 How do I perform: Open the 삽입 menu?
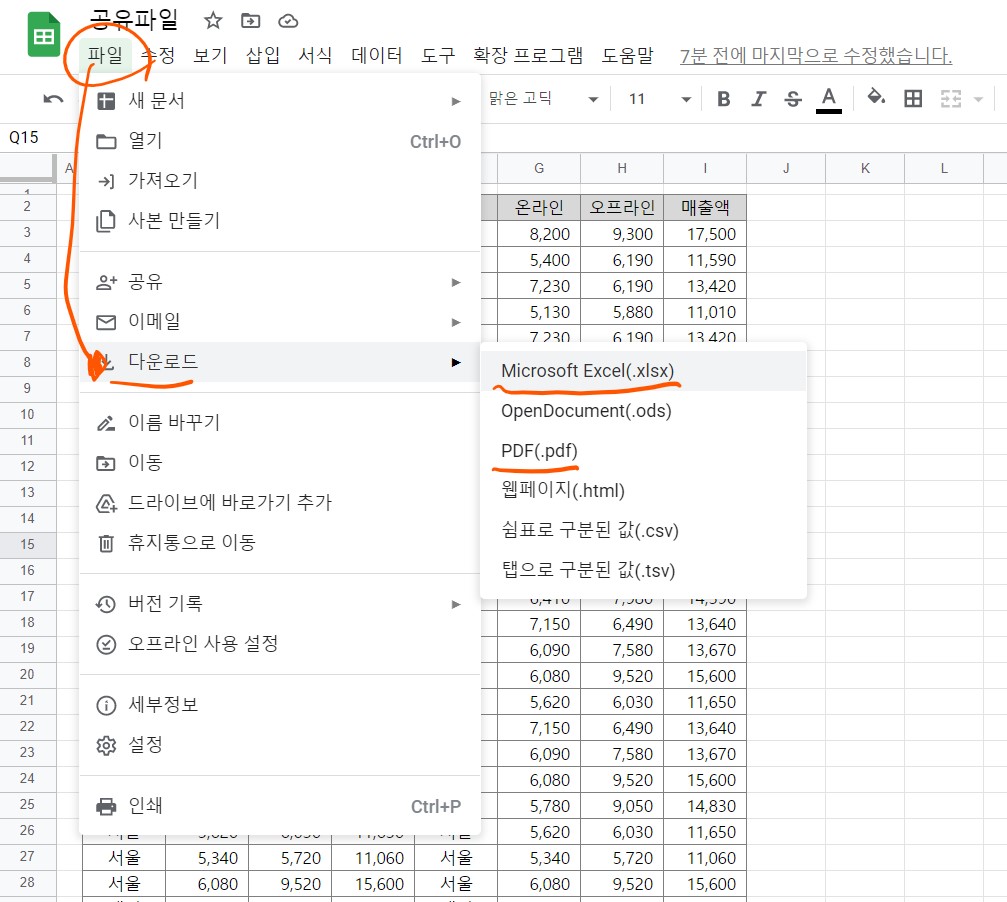[261, 56]
